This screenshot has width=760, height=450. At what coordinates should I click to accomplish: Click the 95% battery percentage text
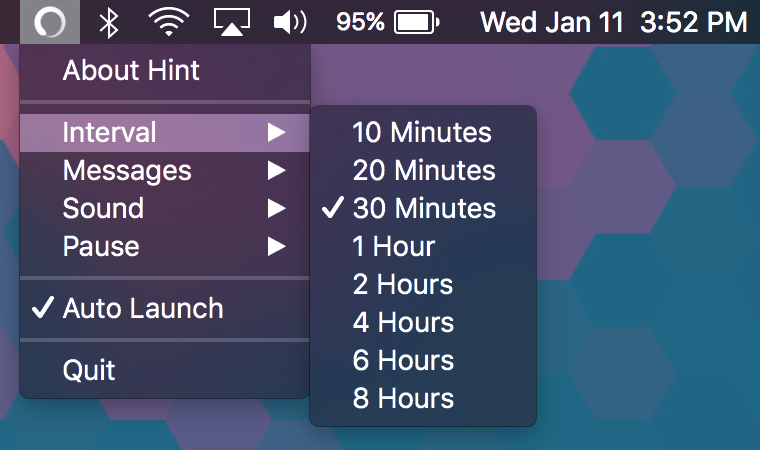point(360,22)
